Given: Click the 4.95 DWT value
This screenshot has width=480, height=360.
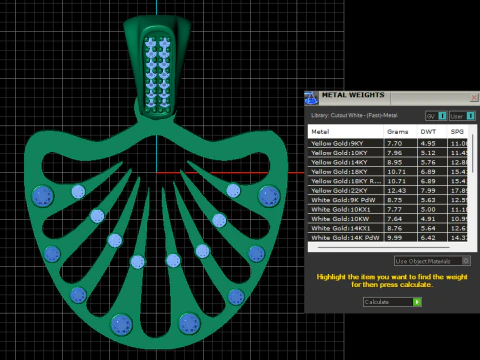Looking at the screenshot, I should coord(428,143).
